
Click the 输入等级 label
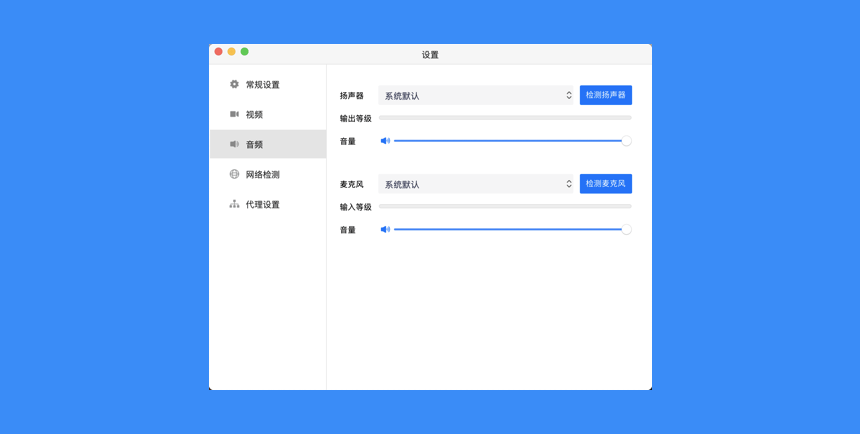[x=355, y=207]
